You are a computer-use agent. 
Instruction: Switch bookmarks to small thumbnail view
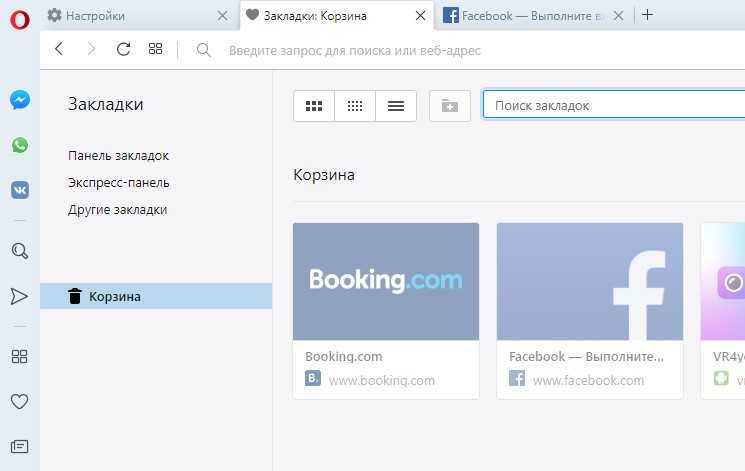[x=355, y=106]
